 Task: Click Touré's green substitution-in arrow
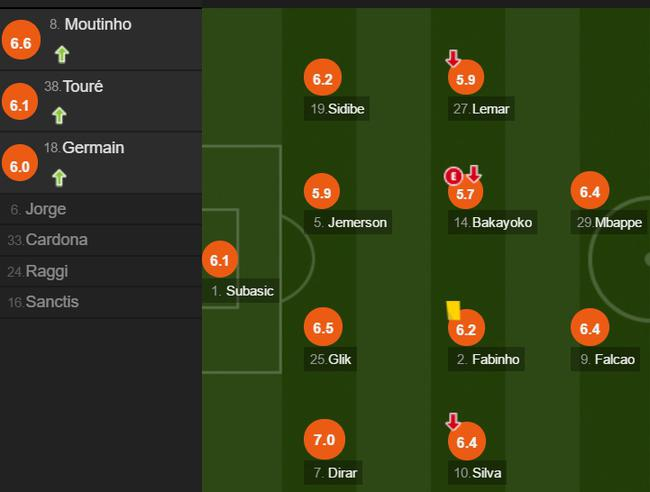pyautogui.click(x=59, y=115)
